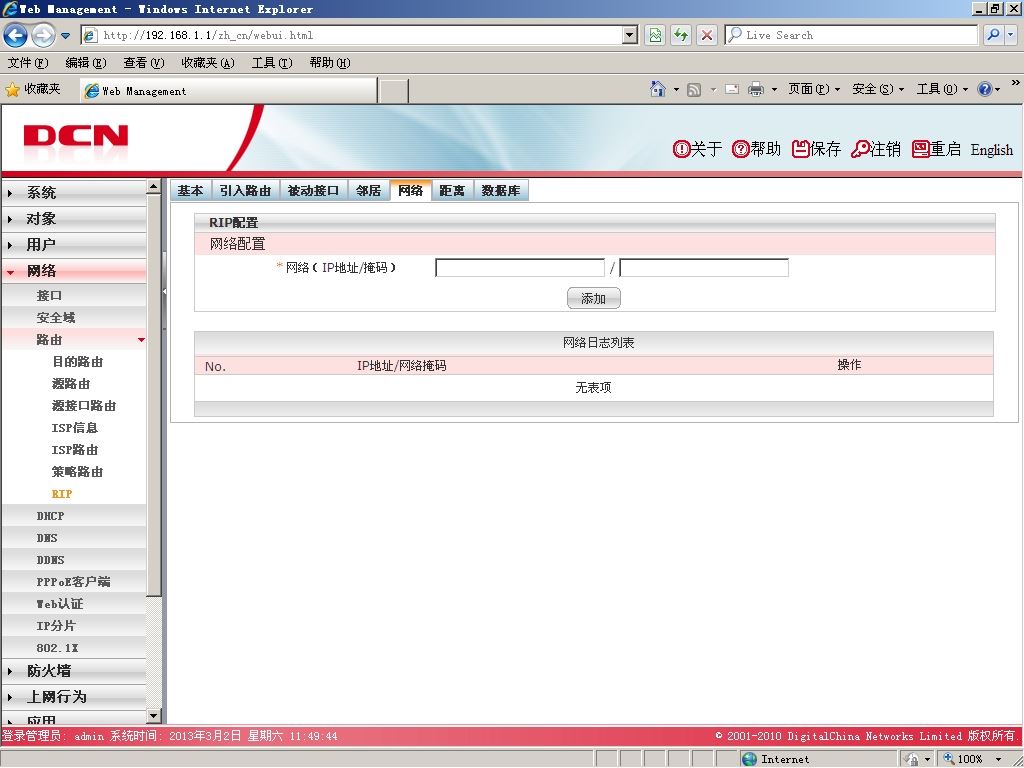Open the ISP信息 sidebar item
Image resolution: width=1024 pixels, height=768 pixels.
[x=74, y=428]
